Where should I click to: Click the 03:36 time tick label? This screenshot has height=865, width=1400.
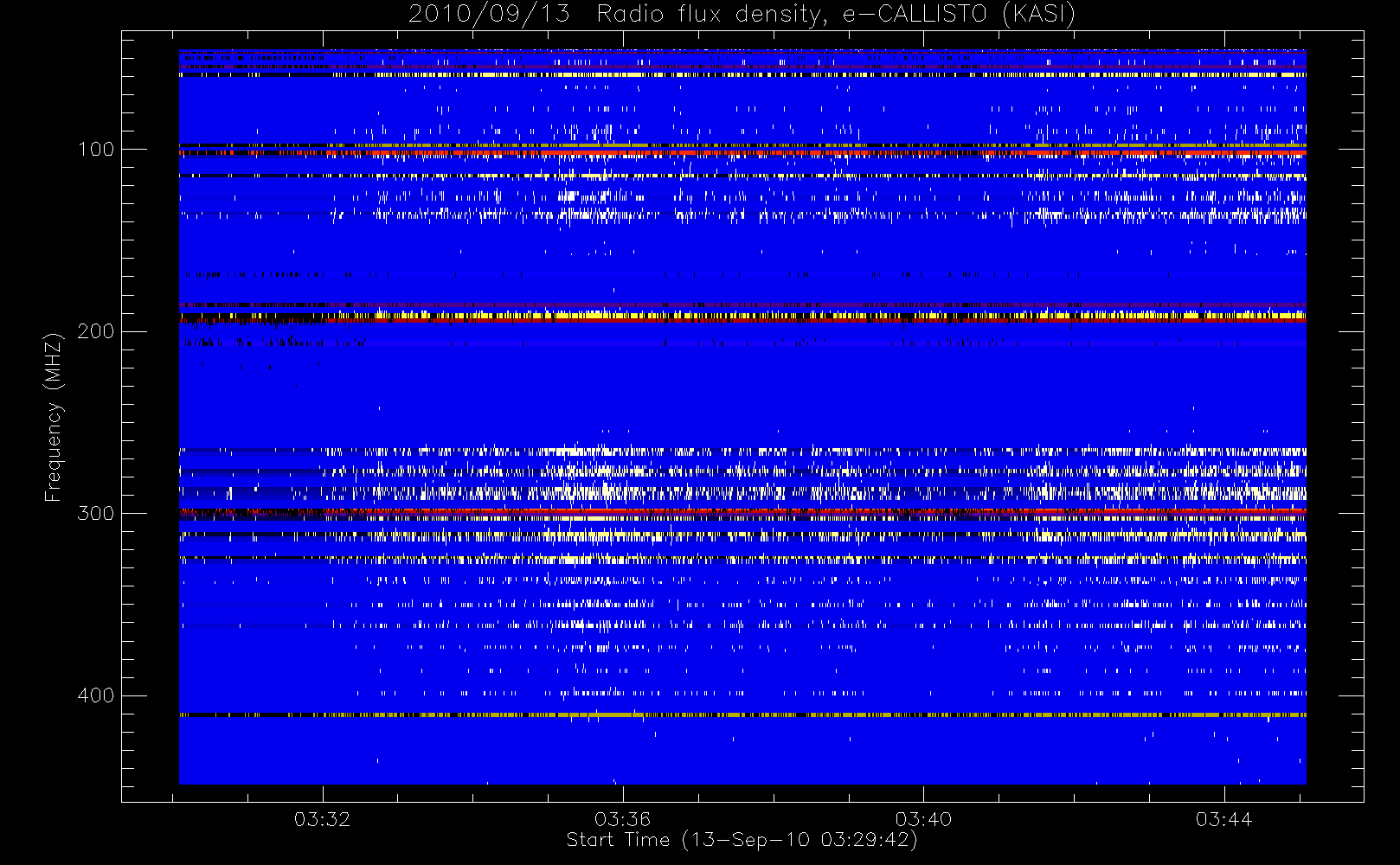[623, 819]
